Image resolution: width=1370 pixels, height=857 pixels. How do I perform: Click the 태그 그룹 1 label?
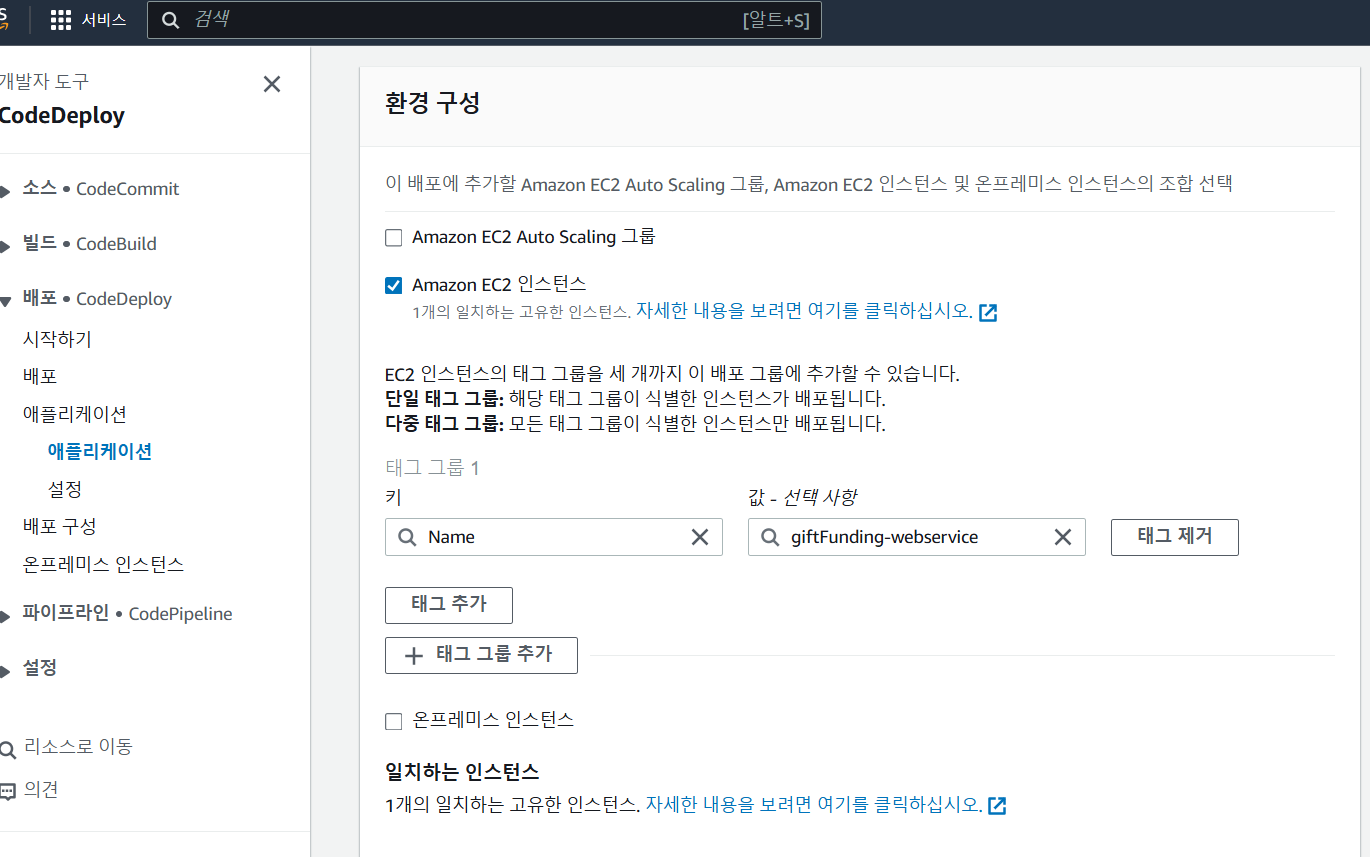432,468
